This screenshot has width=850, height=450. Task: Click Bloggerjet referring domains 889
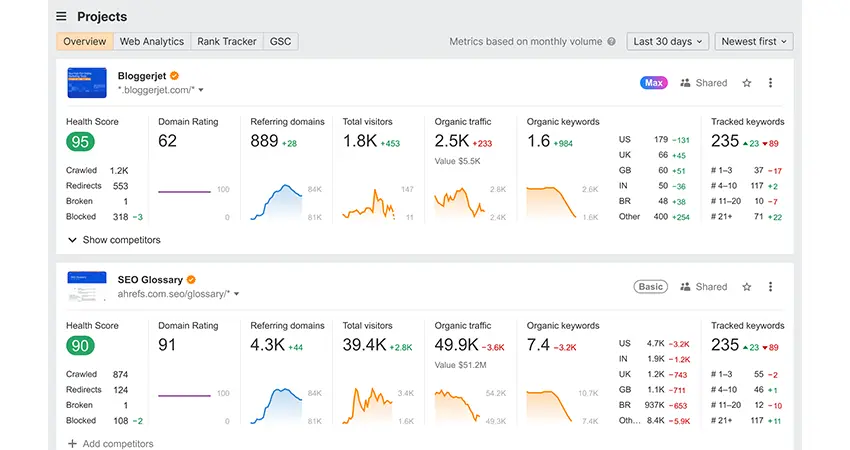264,141
